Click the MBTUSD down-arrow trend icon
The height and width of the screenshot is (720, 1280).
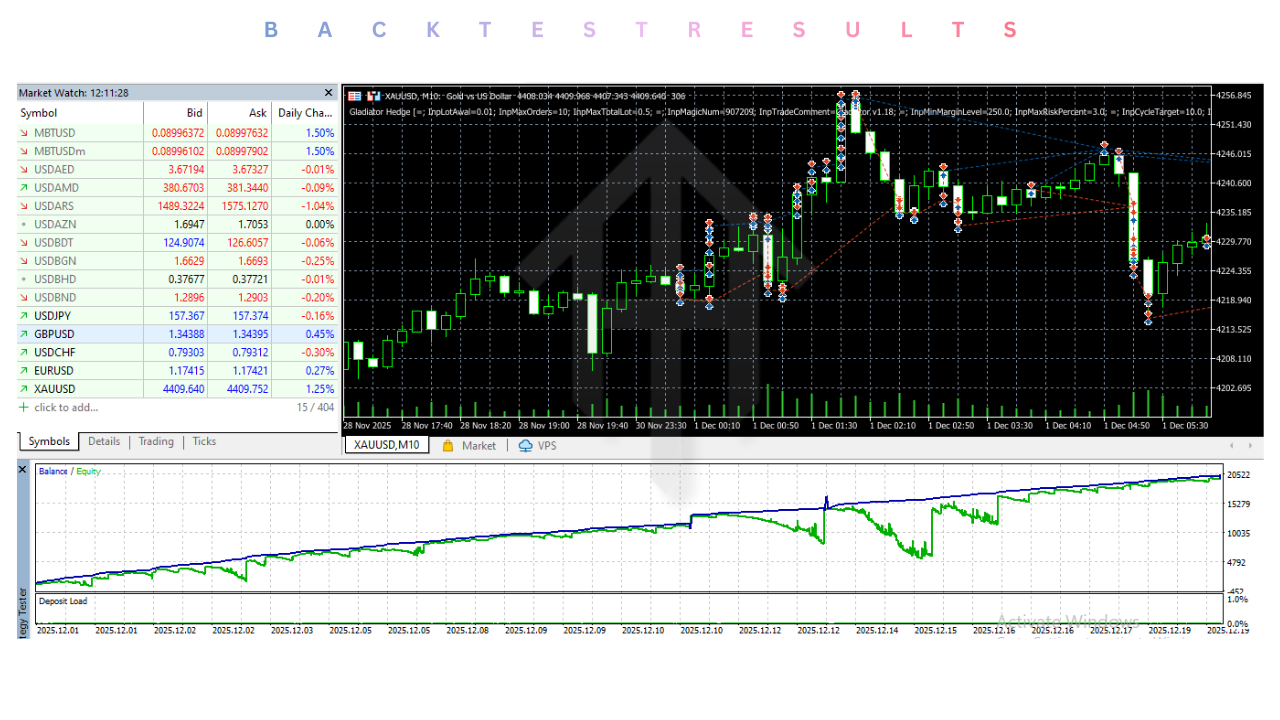click(x=24, y=133)
